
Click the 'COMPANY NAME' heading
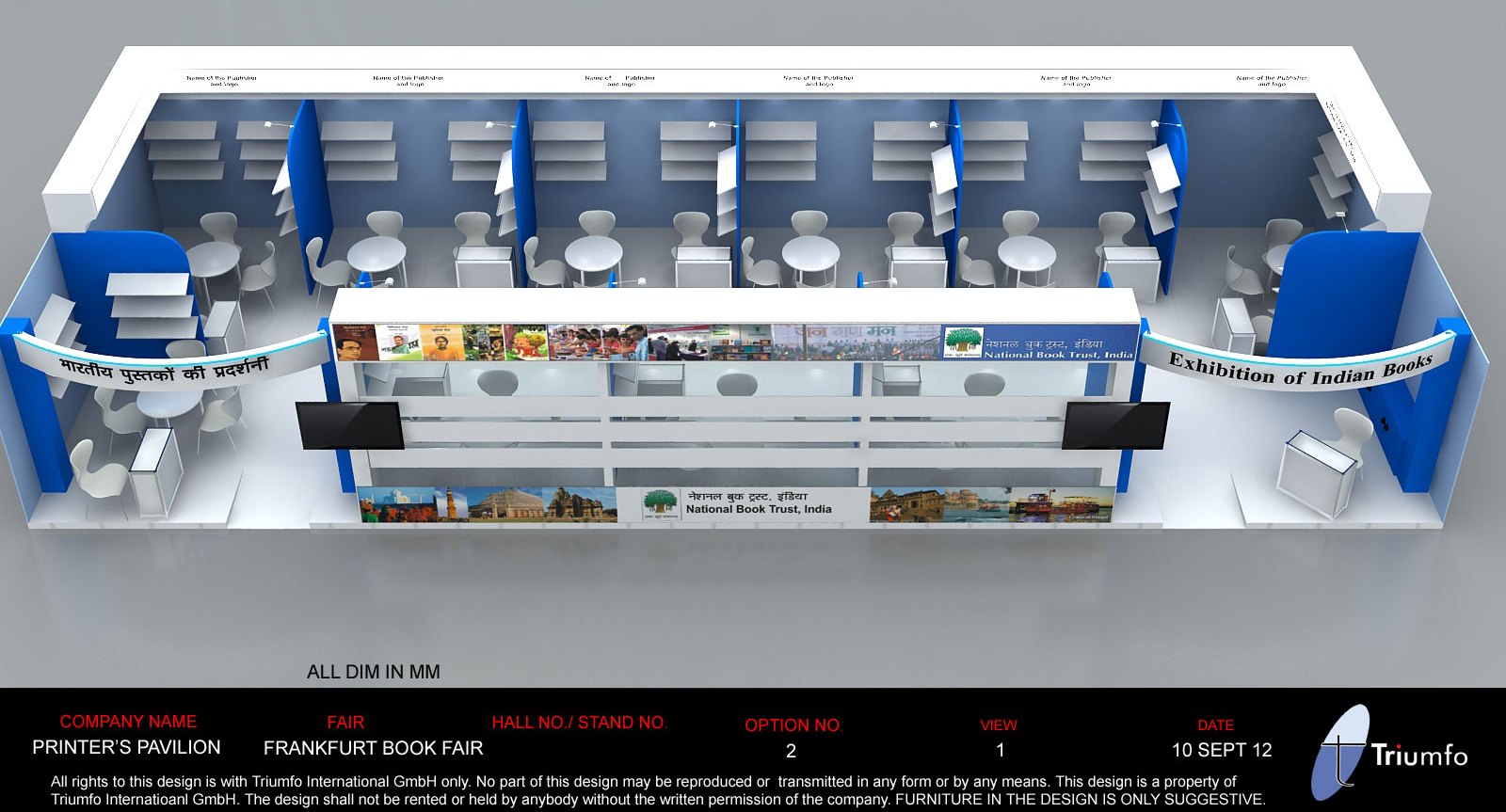point(128,722)
